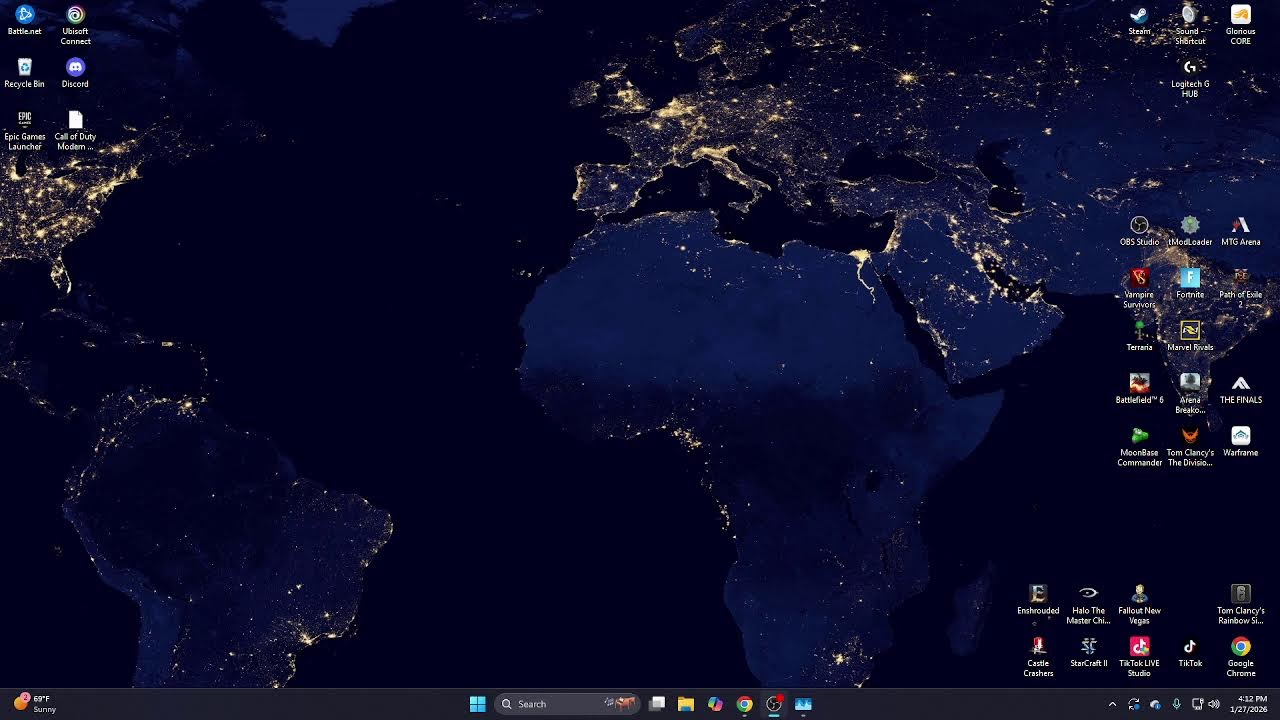Select the Steam desktop shortcut

click(x=1139, y=20)
